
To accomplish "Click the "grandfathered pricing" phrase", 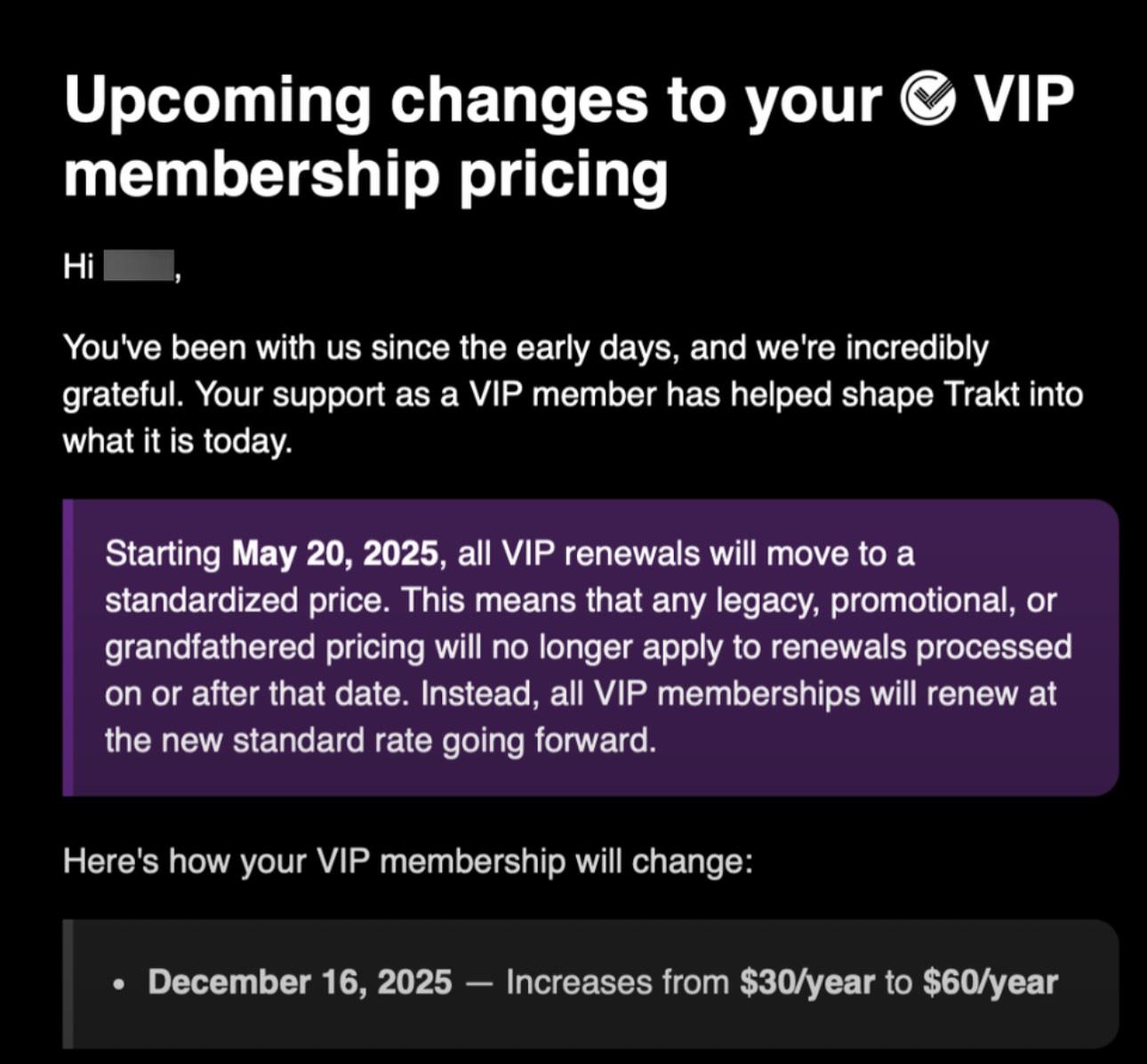I will [x=264, y=647].
